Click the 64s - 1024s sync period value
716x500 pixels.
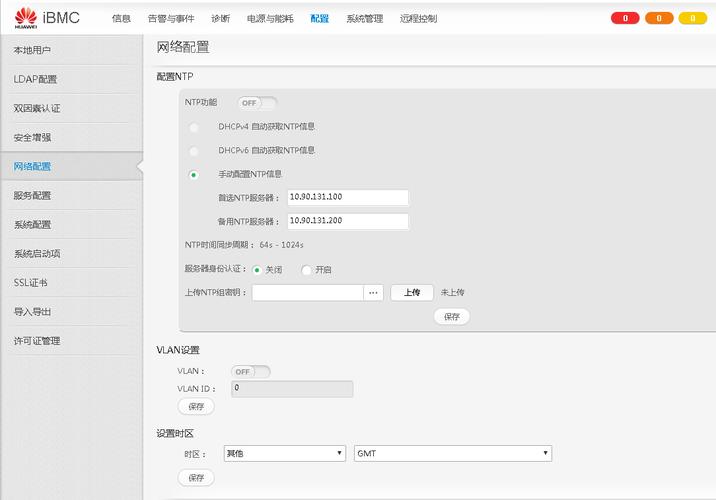click(x=281, y=245)
